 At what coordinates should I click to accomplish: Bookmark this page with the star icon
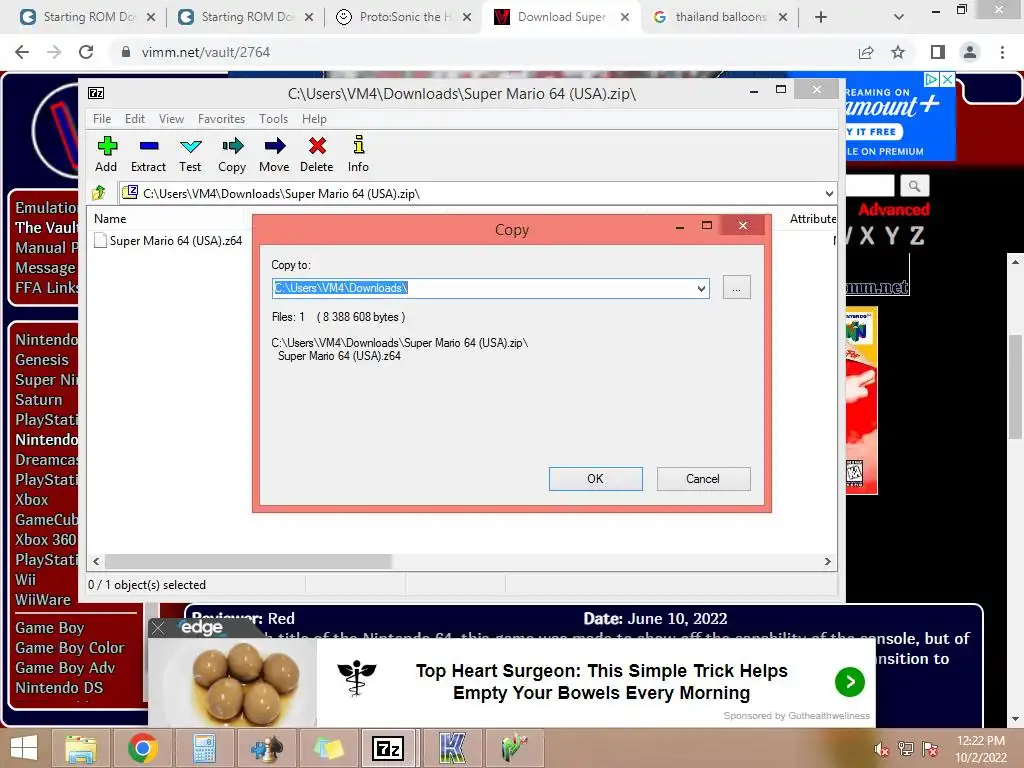click(x=898, y=52)
